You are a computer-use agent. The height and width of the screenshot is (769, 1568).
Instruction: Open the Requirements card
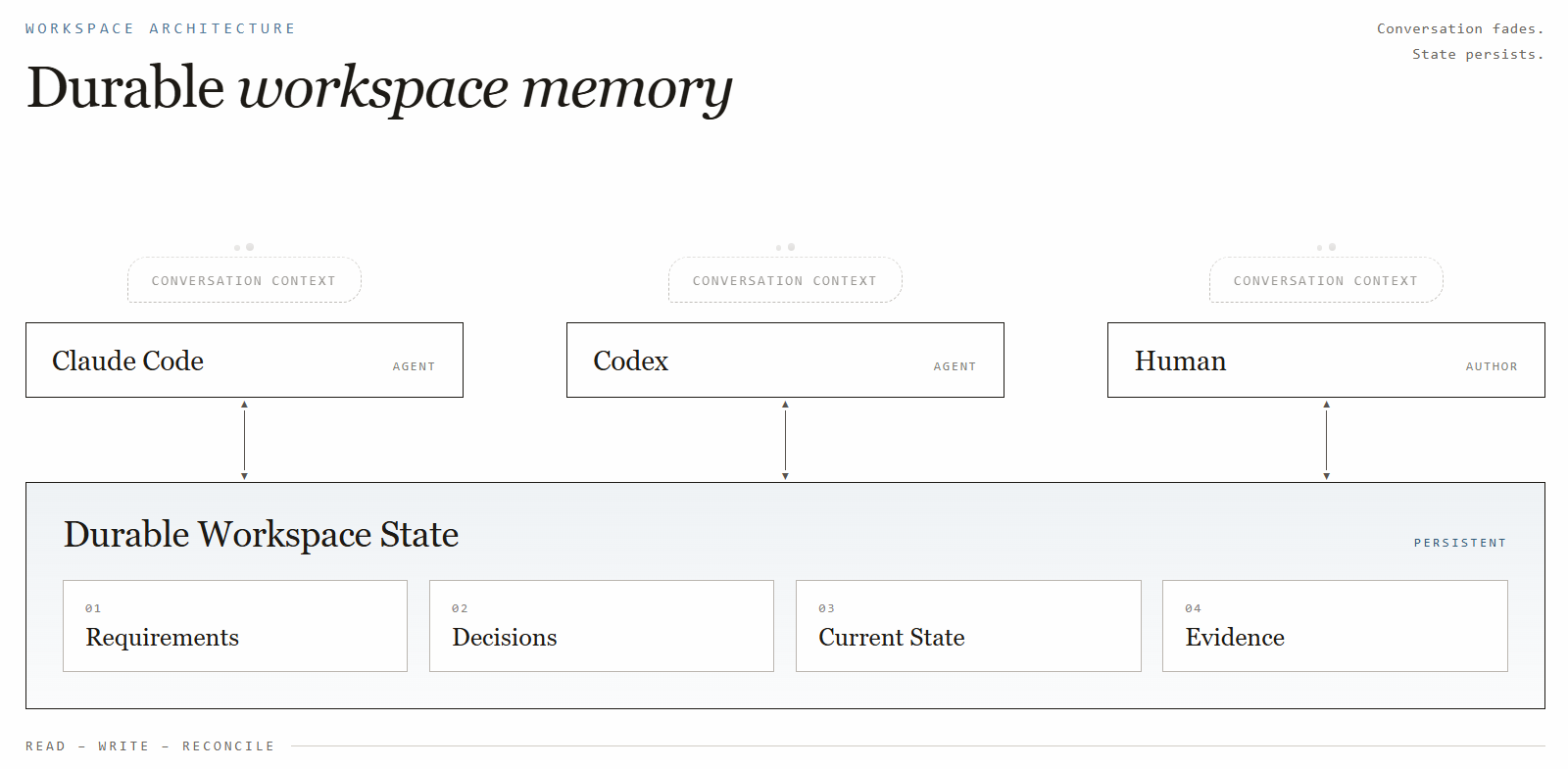click(235, 626)
